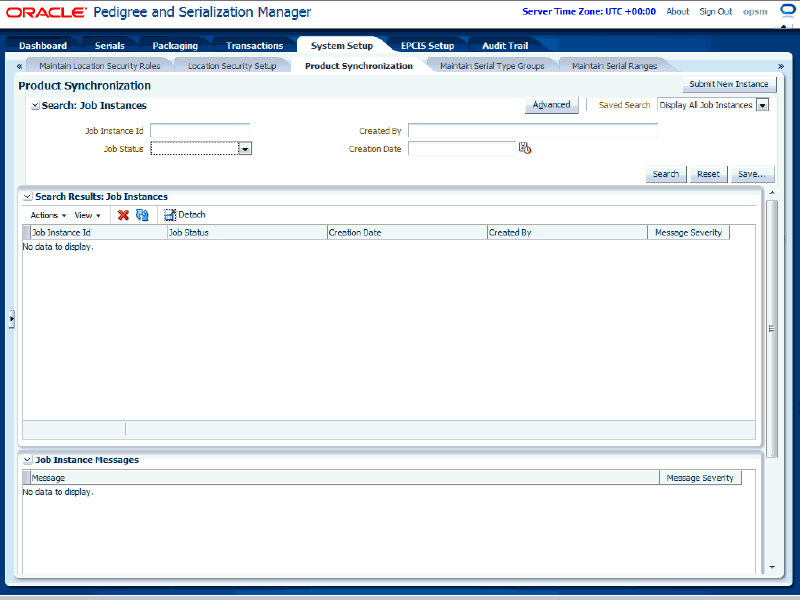Switch to the EPCIS Setup tab

[x=428, y=45]
